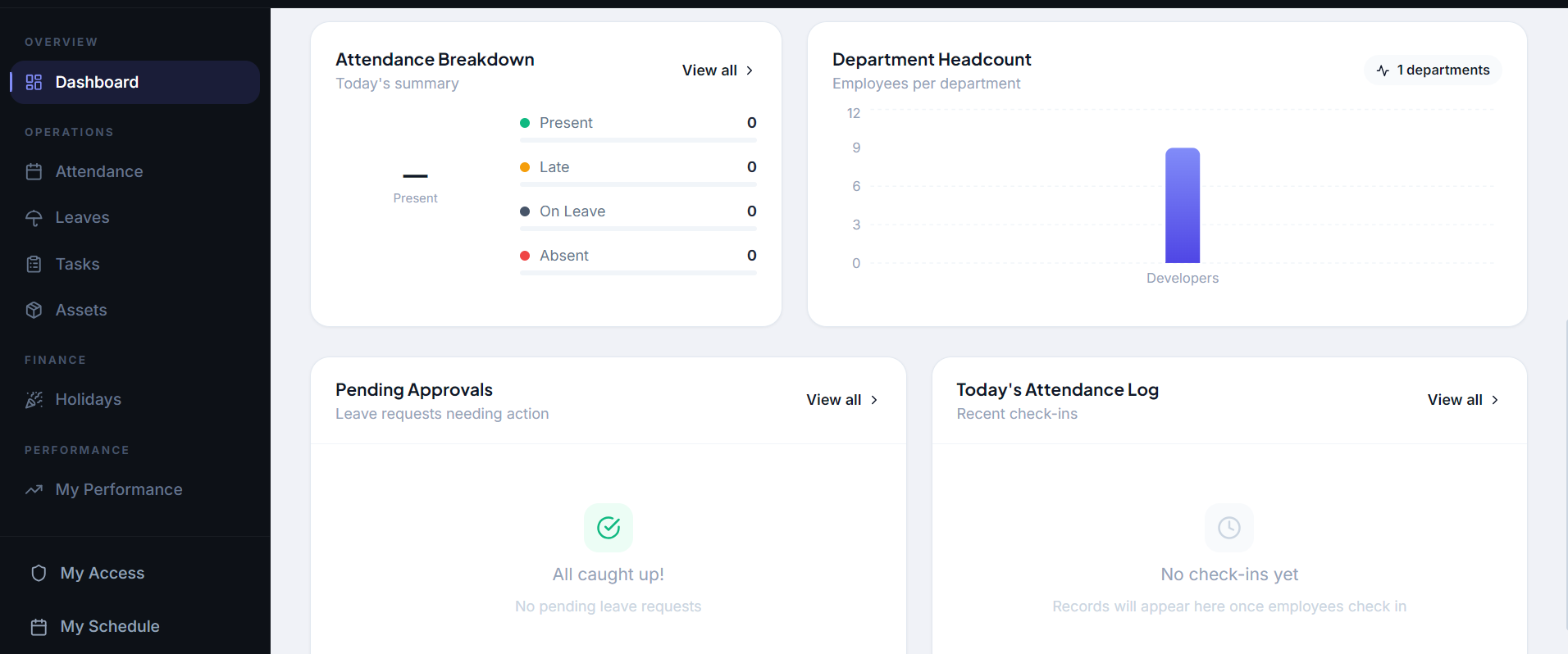Click the On Leave progress bar

[638, 229]
